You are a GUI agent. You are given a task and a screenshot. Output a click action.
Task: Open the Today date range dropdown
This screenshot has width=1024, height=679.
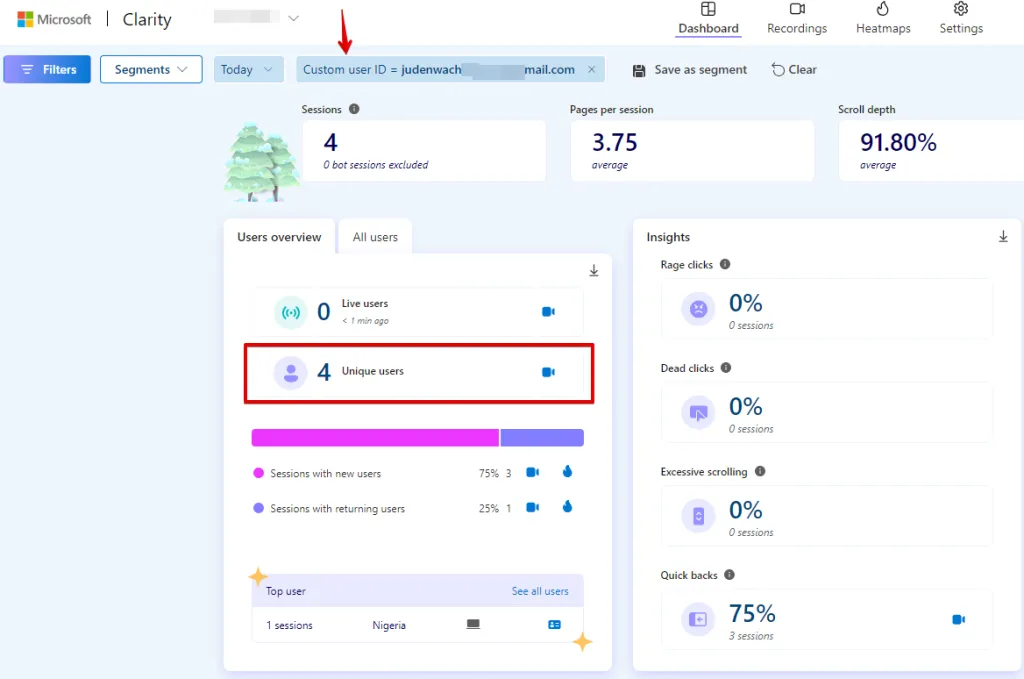248,69
